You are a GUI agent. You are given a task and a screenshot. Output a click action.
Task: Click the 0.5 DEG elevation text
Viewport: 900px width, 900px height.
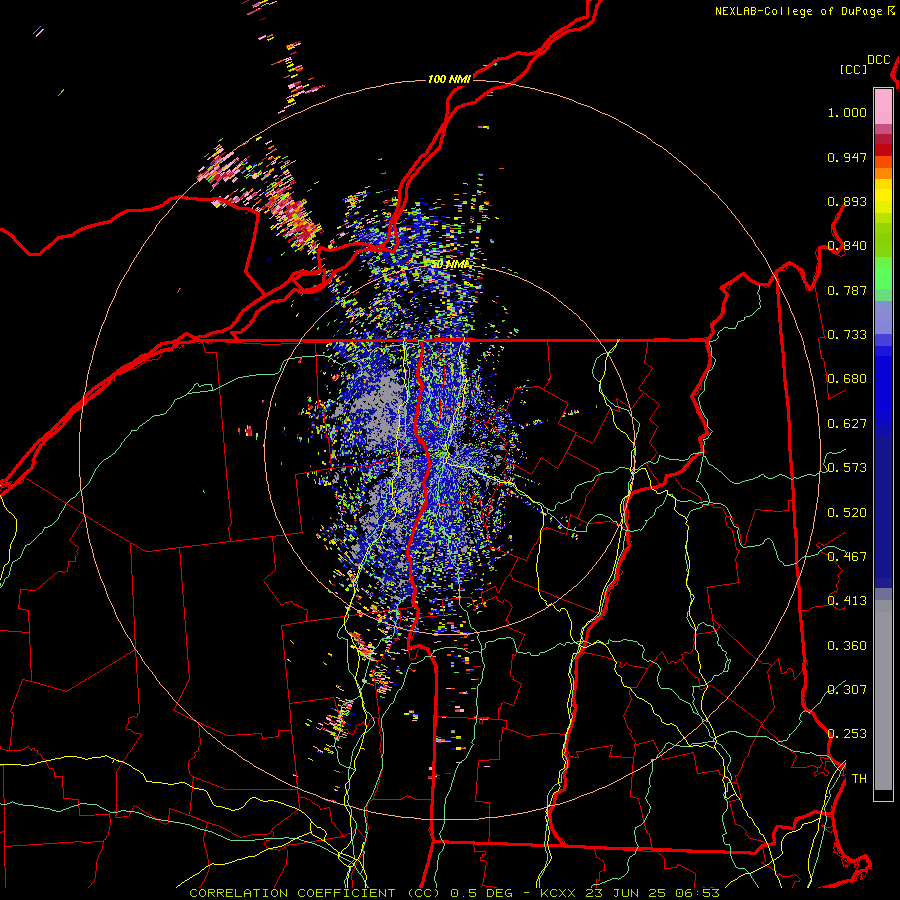click(482, 893)
